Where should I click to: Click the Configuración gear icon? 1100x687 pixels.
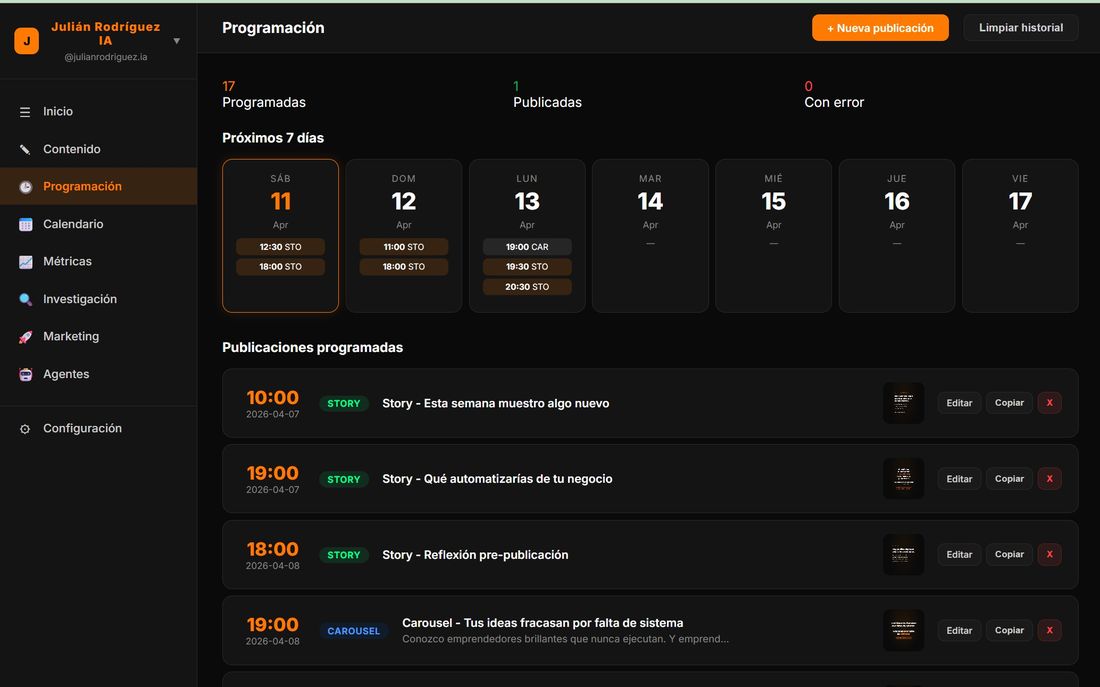25,429
